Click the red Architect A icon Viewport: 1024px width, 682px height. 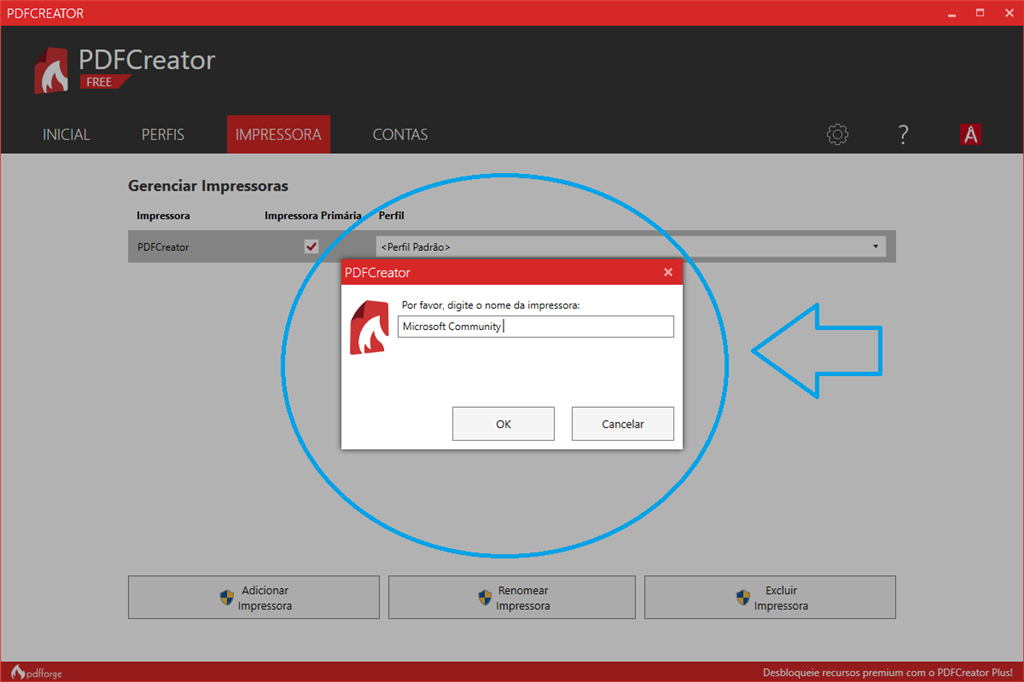tap(970, 135)
